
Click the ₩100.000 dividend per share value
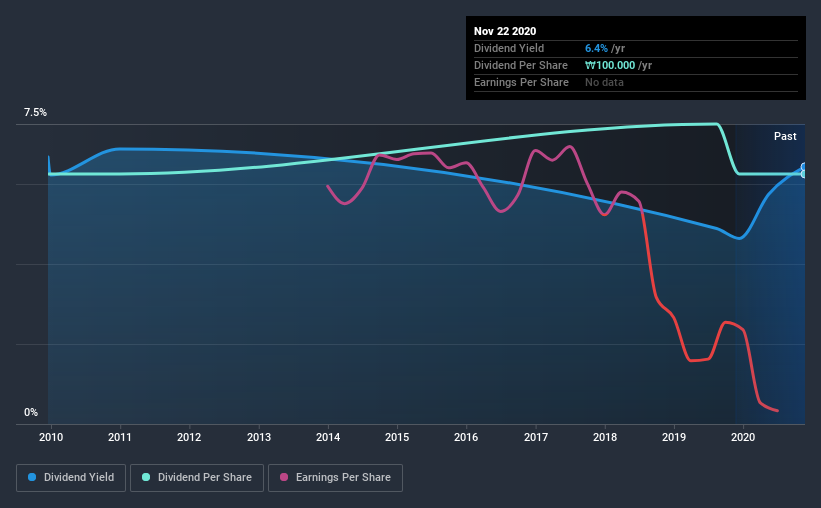click(610, 65)
